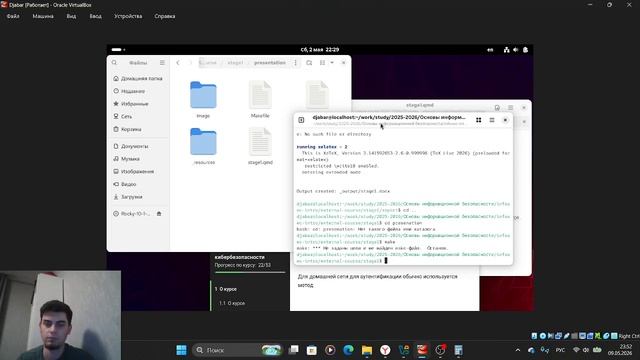The width and height of the screenshot is (640, 360).
Task: Select the Makefile file
Action: point(260,99)
